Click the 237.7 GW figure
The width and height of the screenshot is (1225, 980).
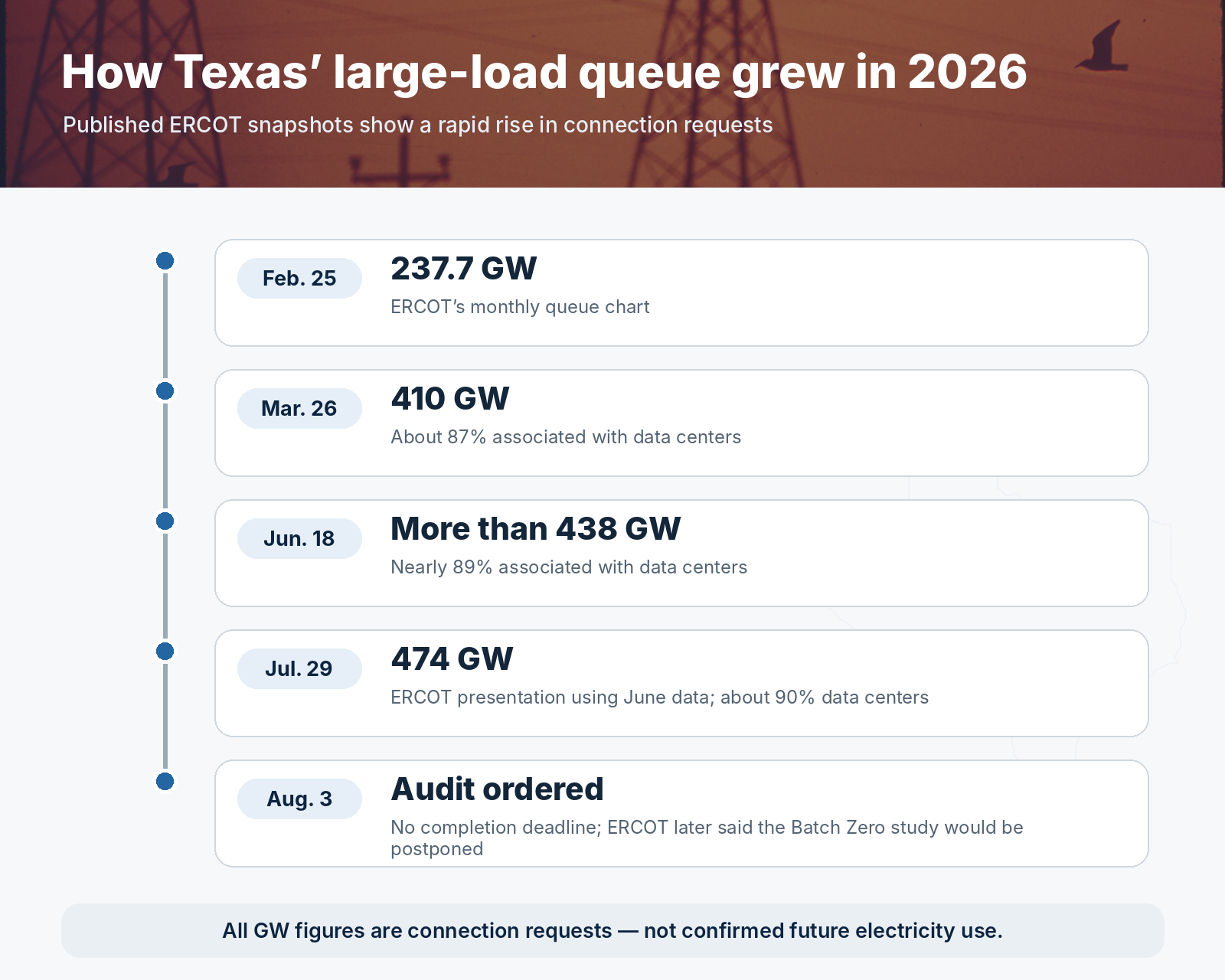(x=463, y=269)
